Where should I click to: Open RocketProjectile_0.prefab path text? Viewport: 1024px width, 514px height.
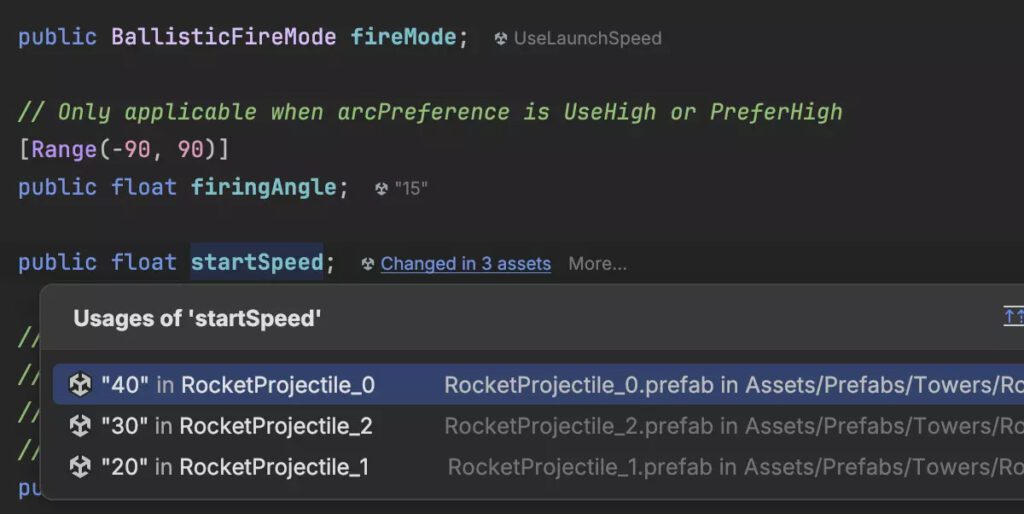pyautogui.click(x=734, y=385)
